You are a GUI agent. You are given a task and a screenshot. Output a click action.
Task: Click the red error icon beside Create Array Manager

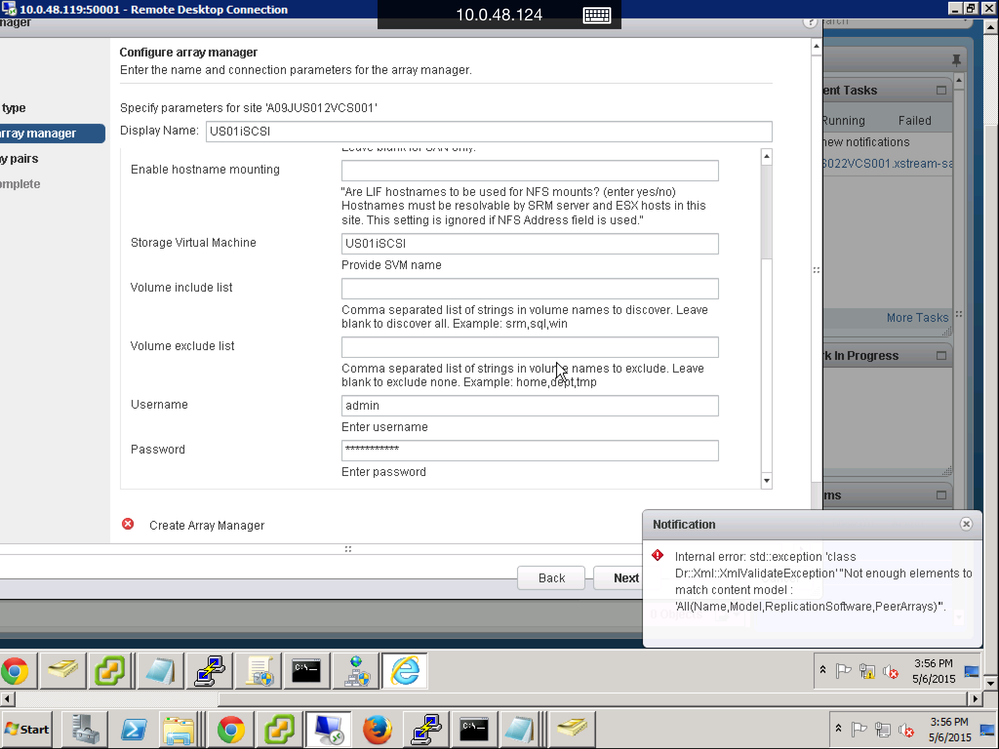tap(128, 524)
